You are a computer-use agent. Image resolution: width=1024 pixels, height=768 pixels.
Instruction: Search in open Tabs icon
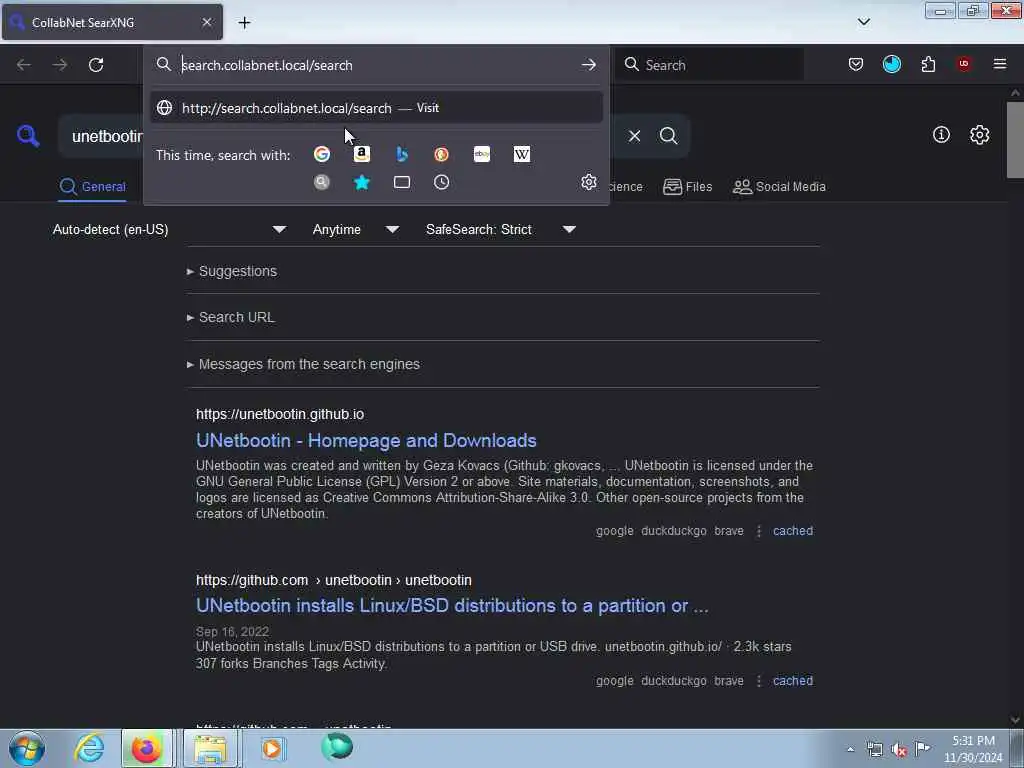coord(402,182)
